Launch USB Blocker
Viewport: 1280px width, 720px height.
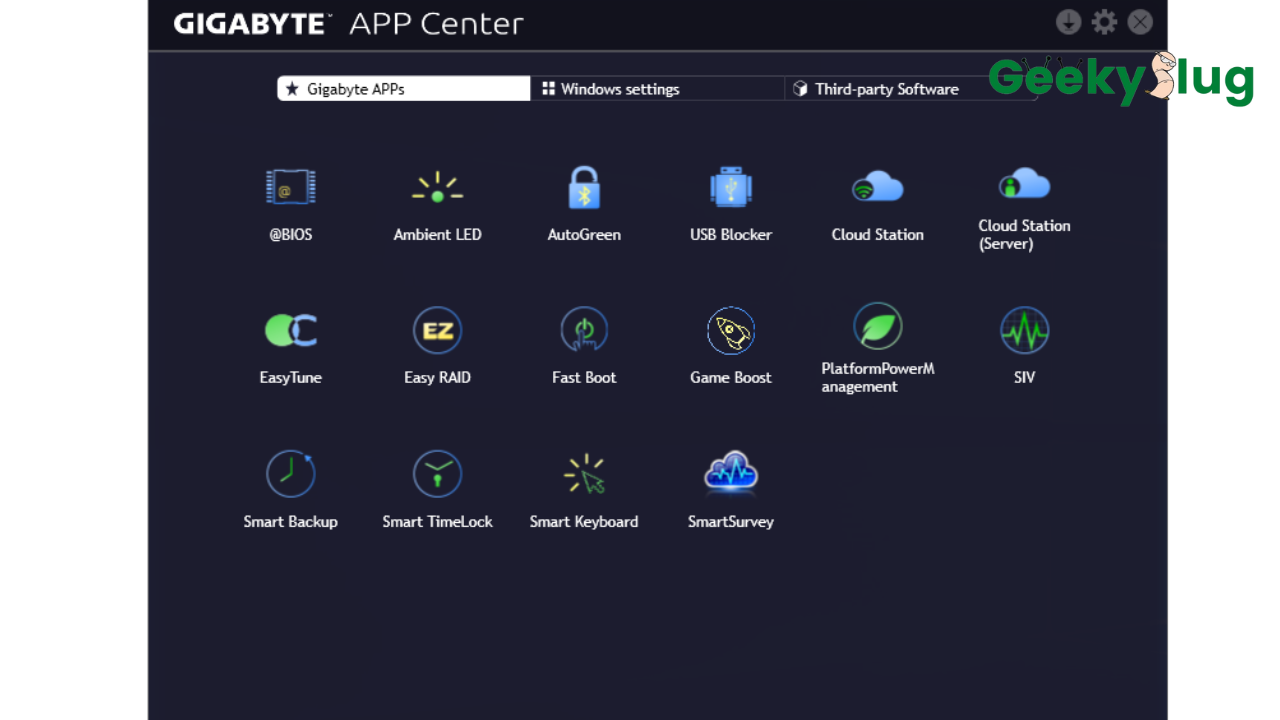click(731, 188)
